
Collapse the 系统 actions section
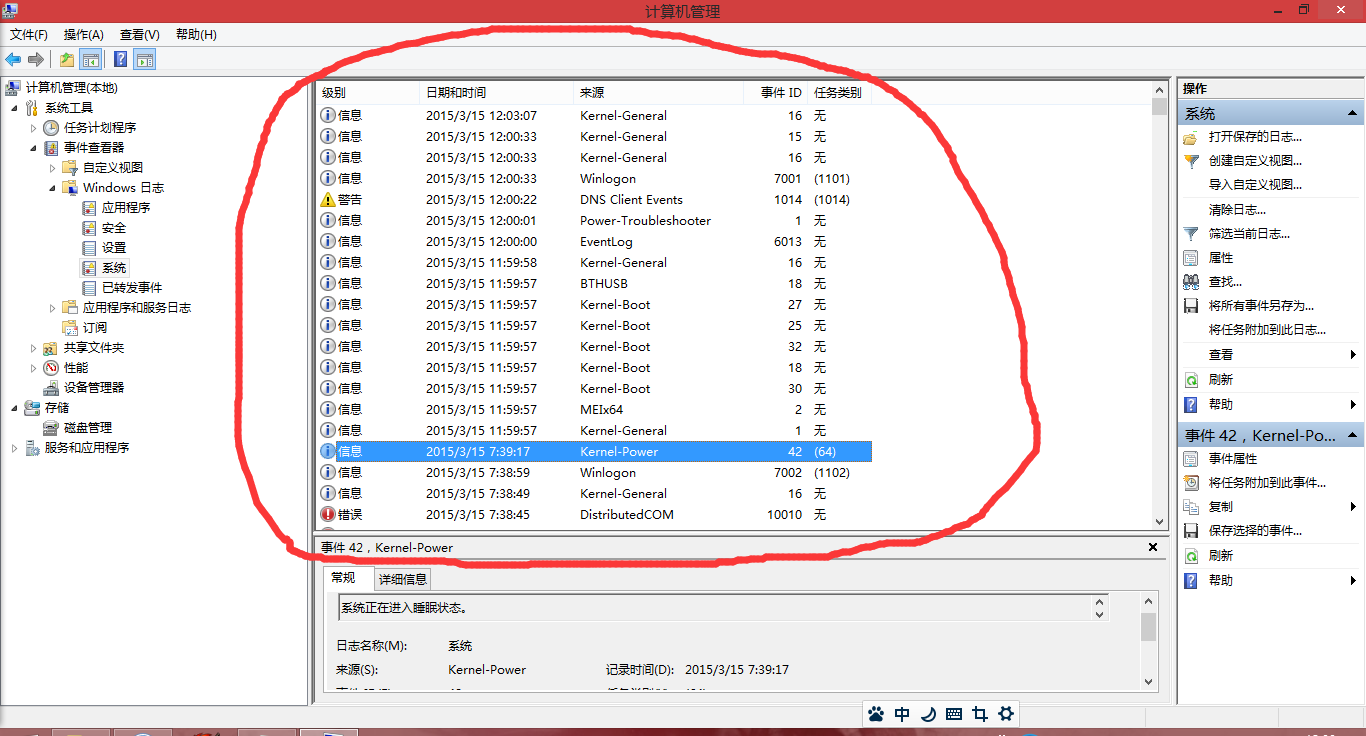(x=1352, y=114)
